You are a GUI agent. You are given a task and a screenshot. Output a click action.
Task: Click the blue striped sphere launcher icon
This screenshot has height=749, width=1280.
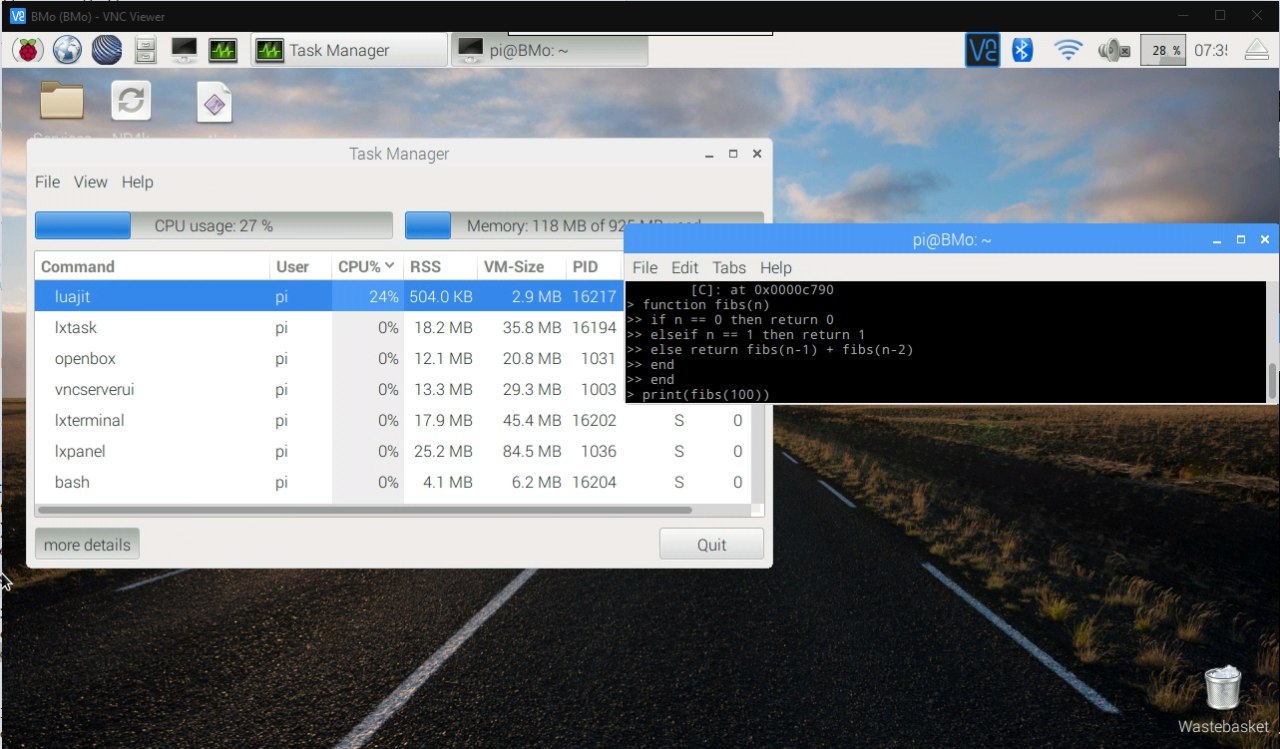pyautogui.click(x=106, y=50)
